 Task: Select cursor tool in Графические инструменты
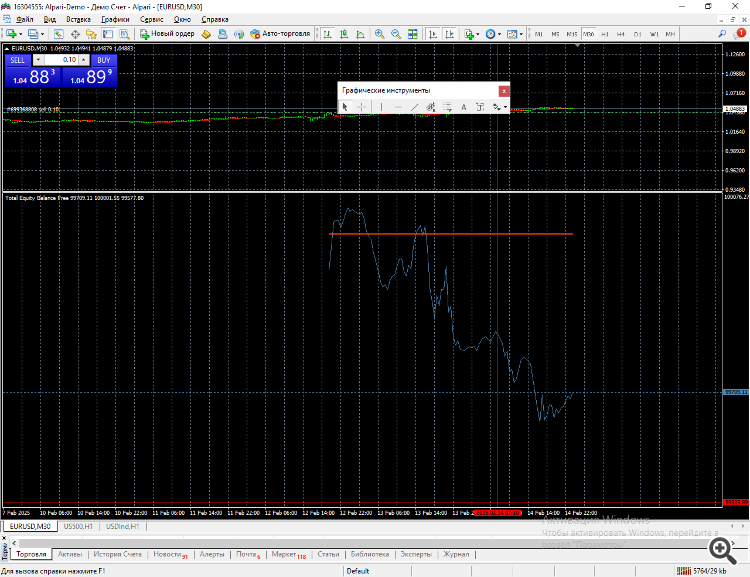pyautogui.click(x=345, y=107)
